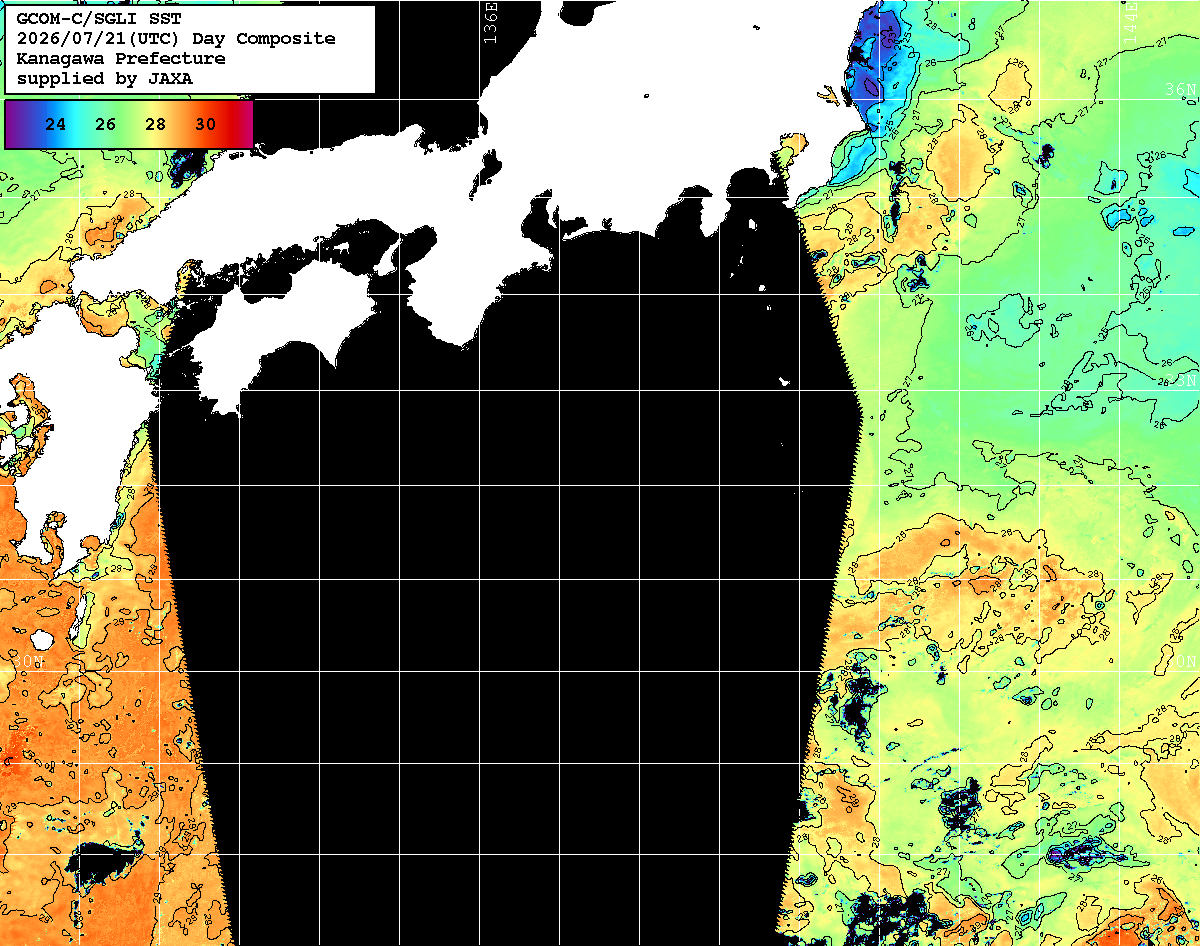Click the supplied by JAXA credit text

pos(105,78)
